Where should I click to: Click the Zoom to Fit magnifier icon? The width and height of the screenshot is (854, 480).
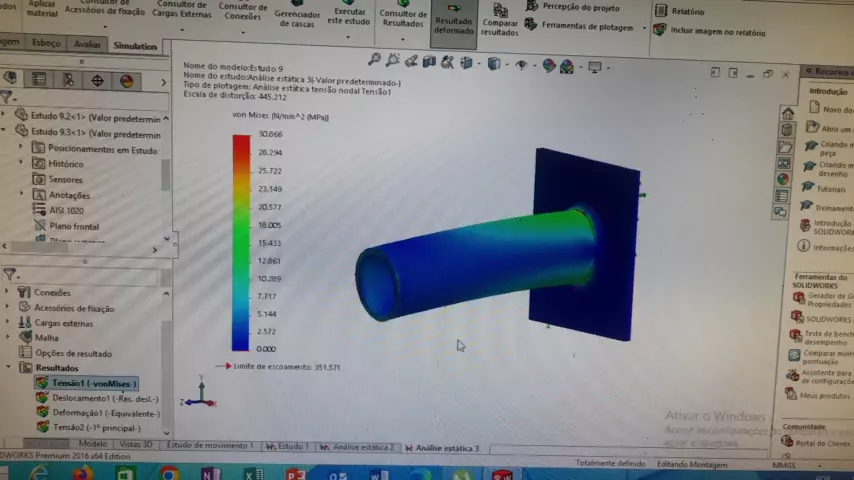(375, 61)
